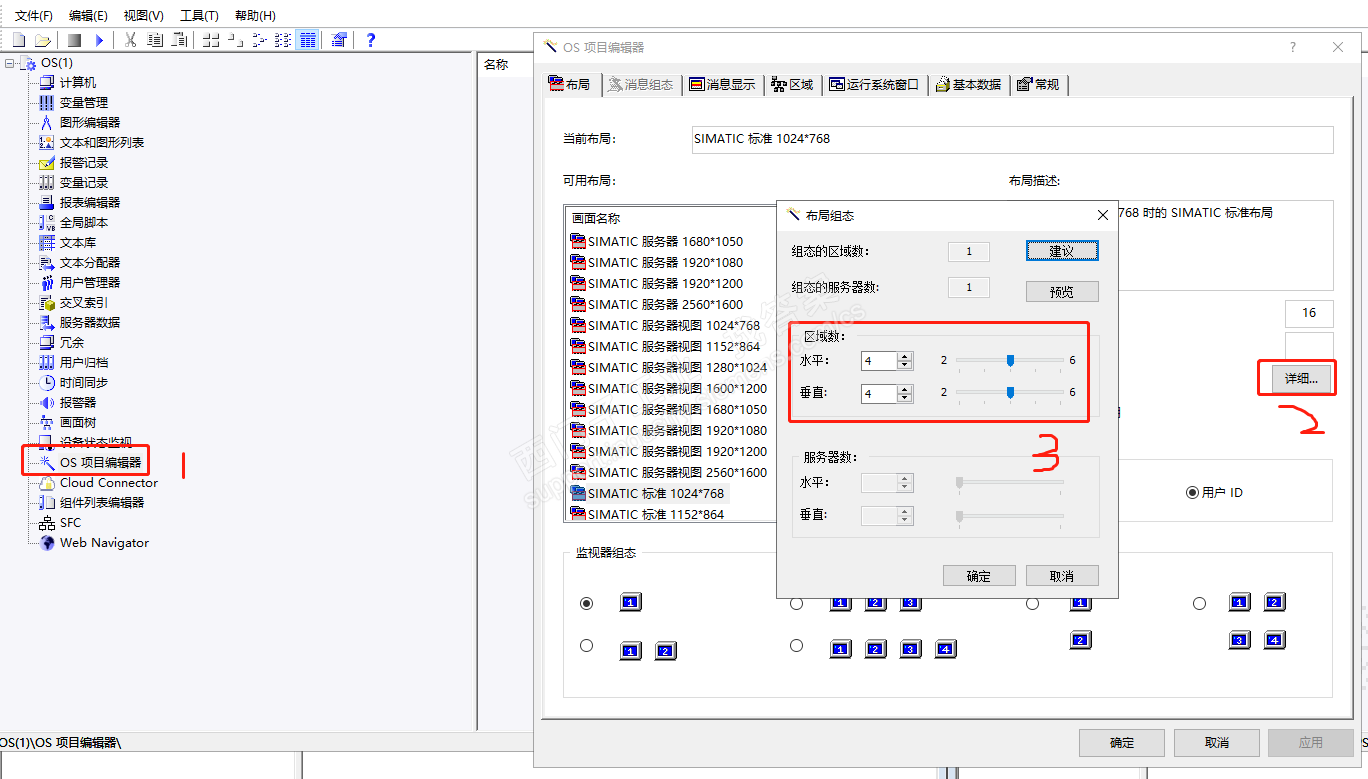Click the 报表编辑器 icon in tree

(47, 202)
